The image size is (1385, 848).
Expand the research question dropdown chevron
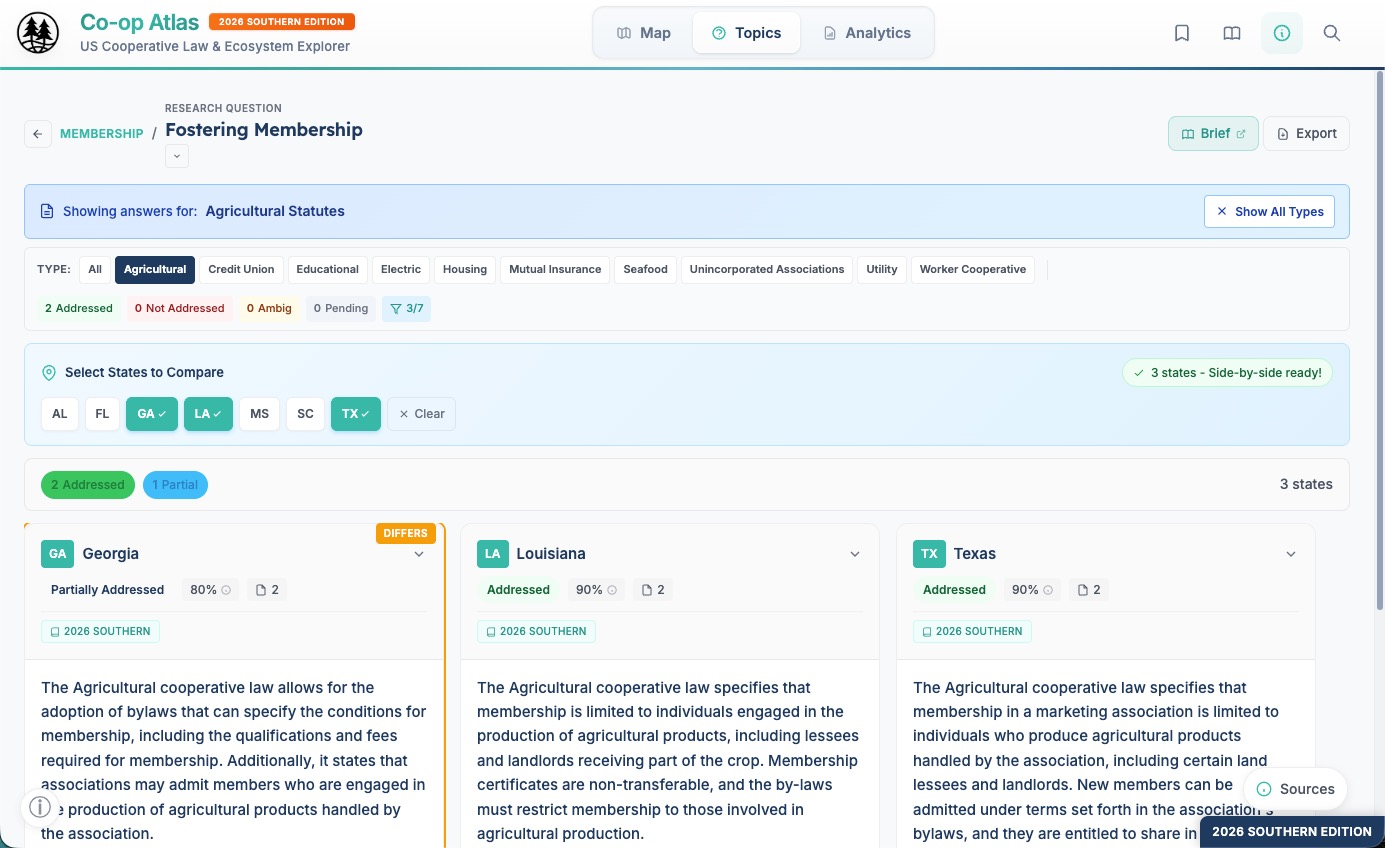point(177,156)
